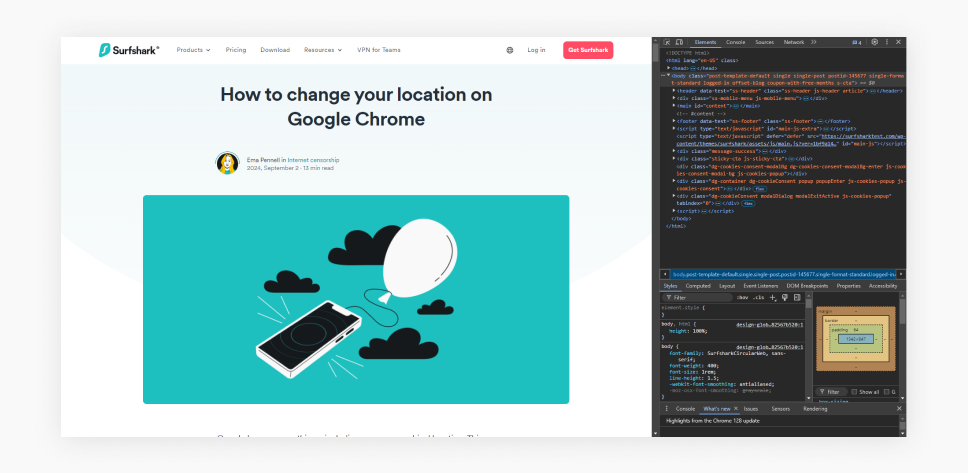Viewport: 968px width, 473px height.
Task: Expand the message-success div node
Action: 674,151
